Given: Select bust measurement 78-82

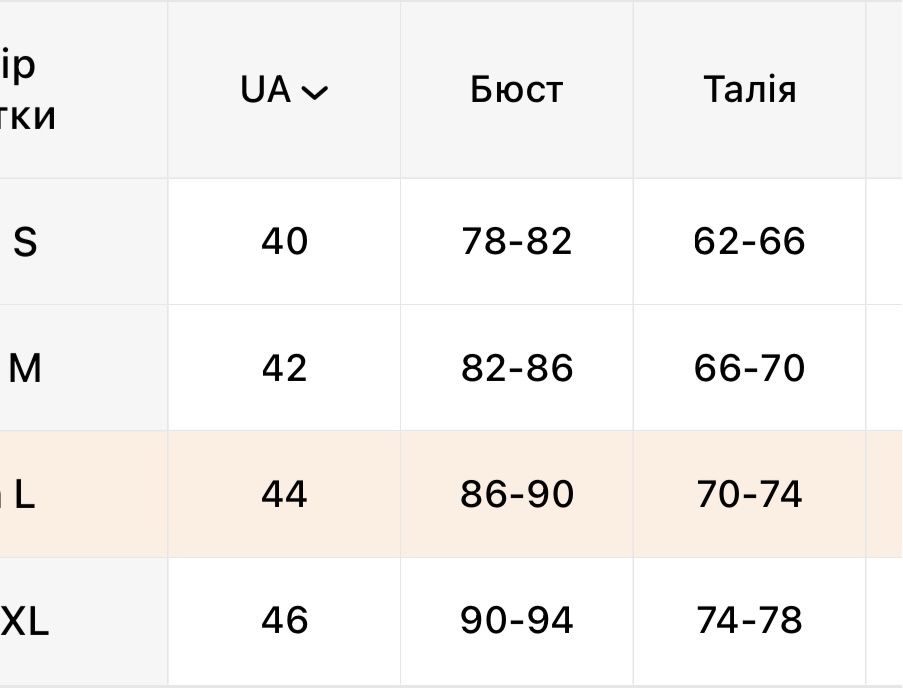Looking at the screenshot, I should click(517, 241).
